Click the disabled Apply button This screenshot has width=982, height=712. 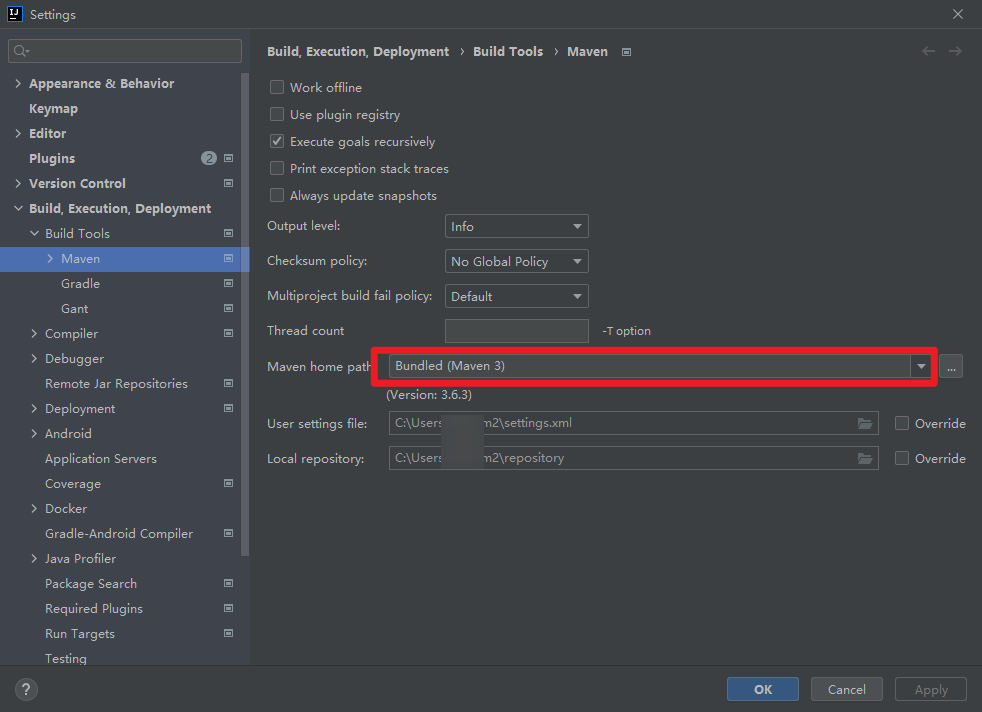click(931, 689)
